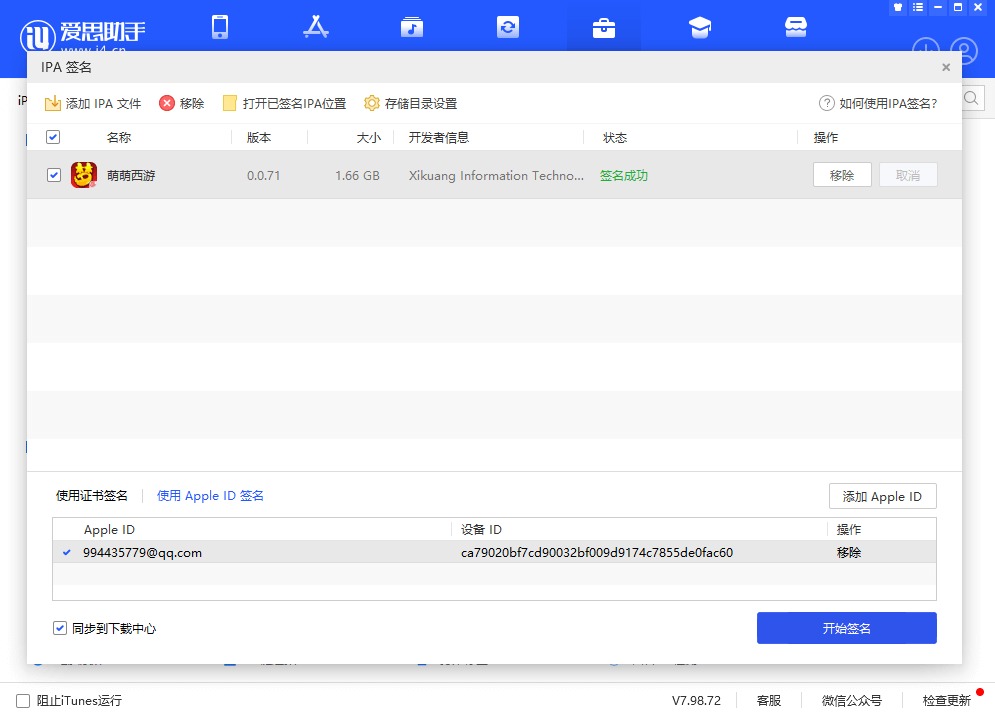Uncheck the 萌萌西游 row checkbox
Screen dimensions: 995x716
pyautogui.click(x=54, y=175)
